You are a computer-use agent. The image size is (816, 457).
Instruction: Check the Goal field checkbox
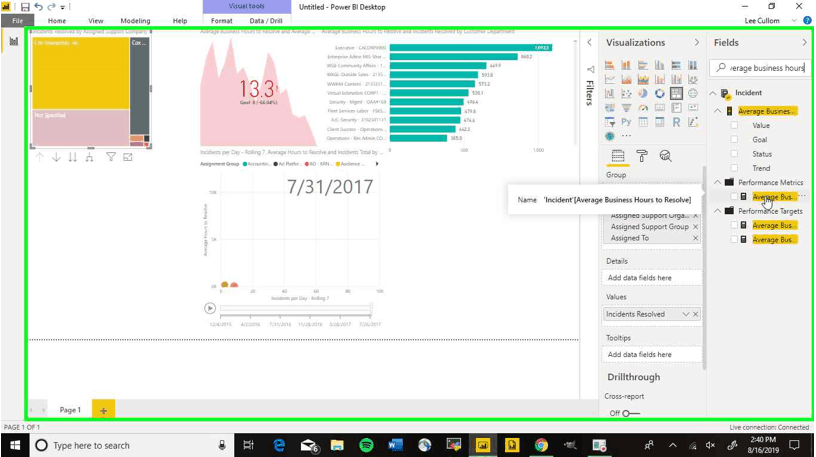734,139
